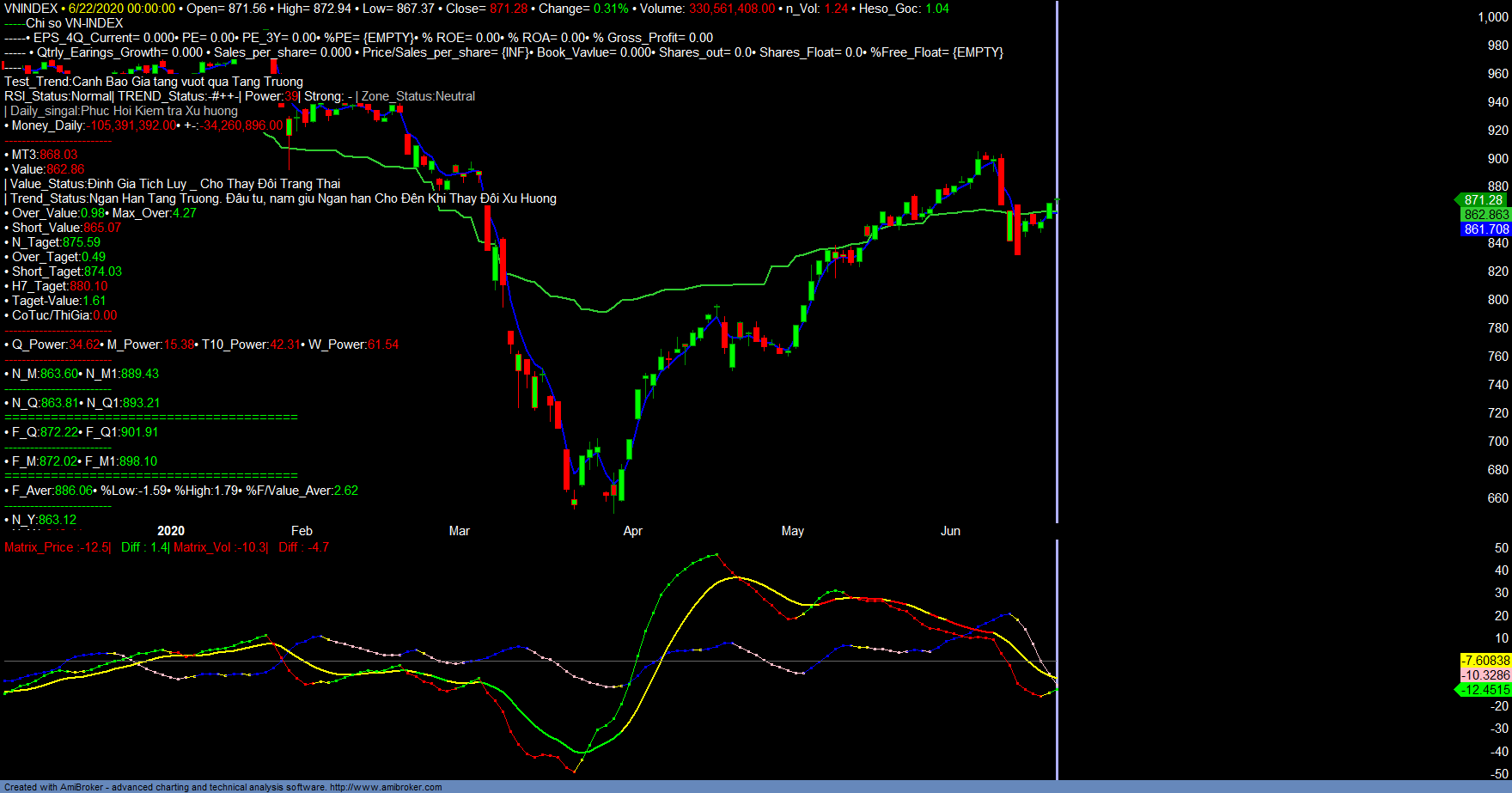This screenshot has height=793, width=1512.
Task: Click the 1,000 level on the price axis
Action: coord(1492,17)
